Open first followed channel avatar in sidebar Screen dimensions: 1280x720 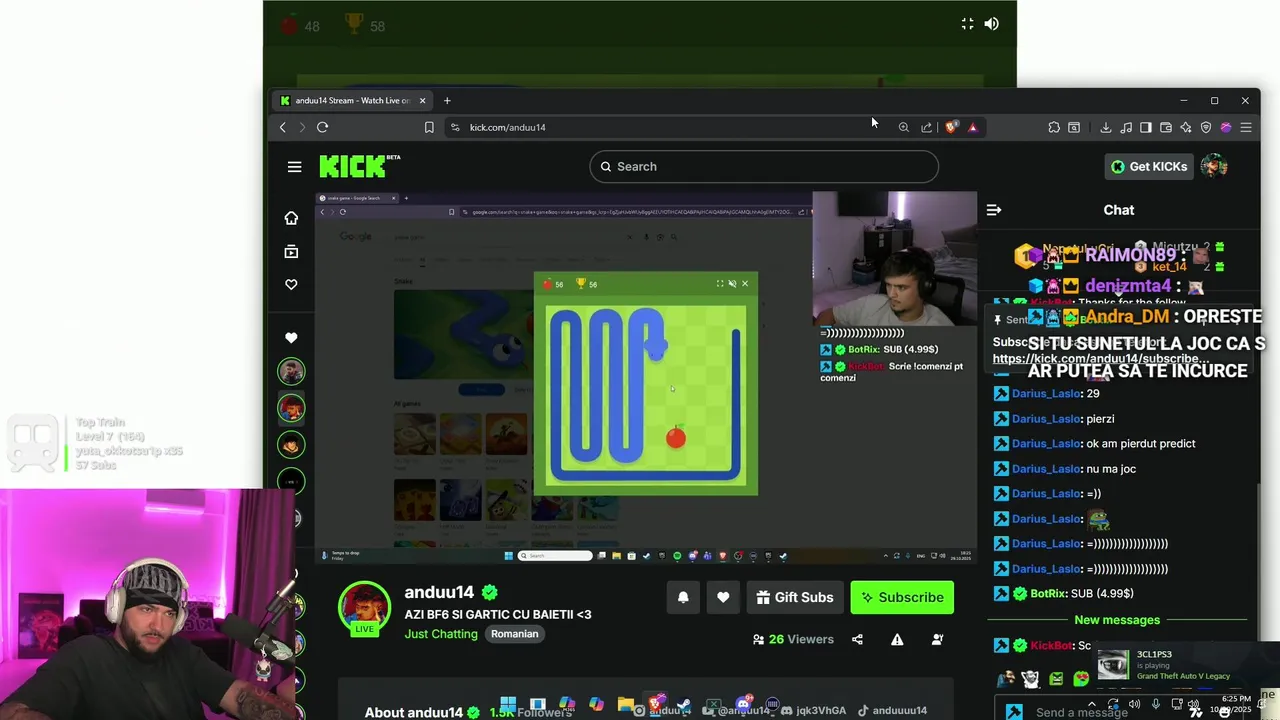coord(291,372)
